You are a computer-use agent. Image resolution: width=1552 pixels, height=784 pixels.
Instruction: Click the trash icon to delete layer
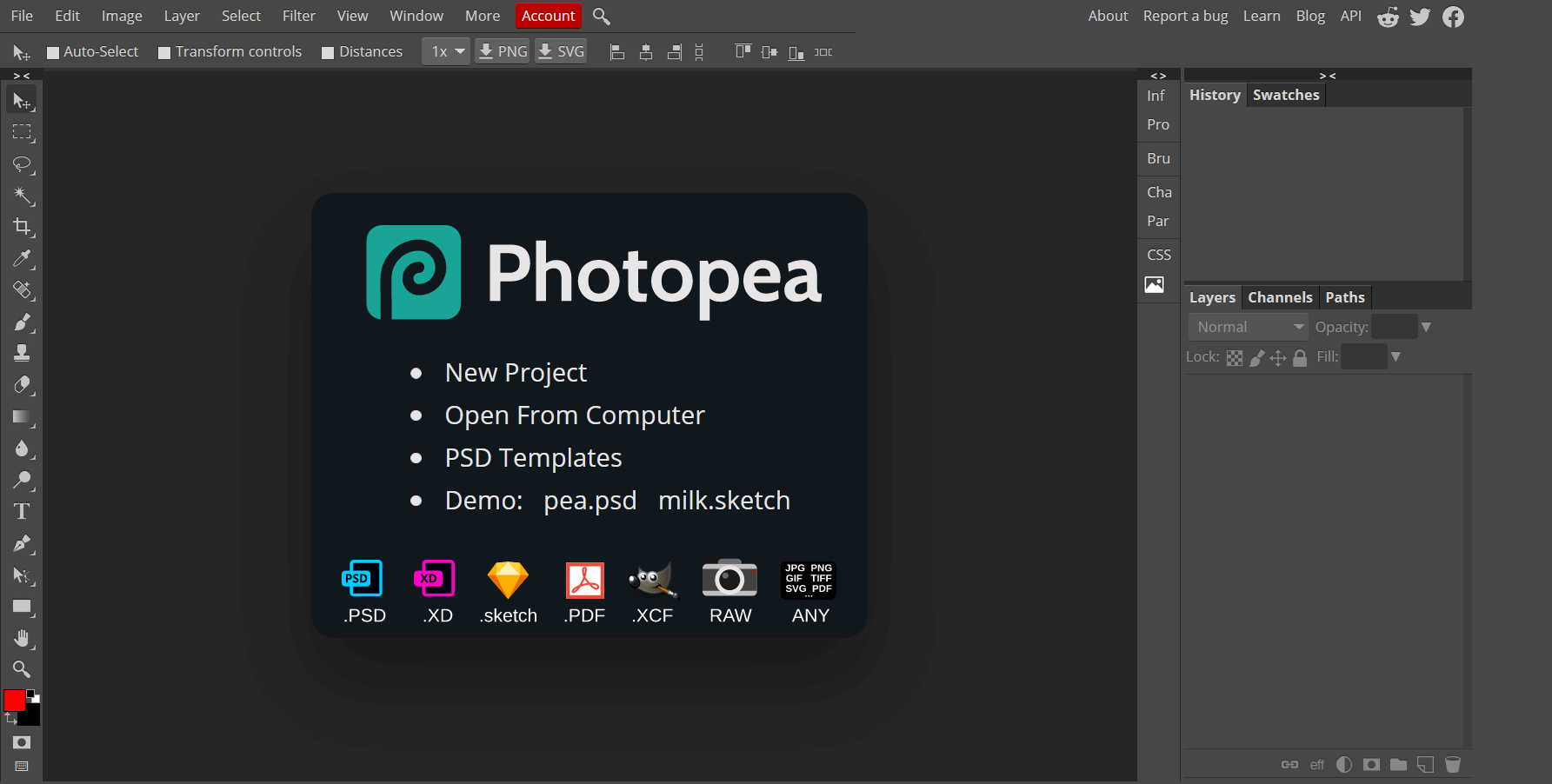pyautogui.click(x=1453, y=765)
